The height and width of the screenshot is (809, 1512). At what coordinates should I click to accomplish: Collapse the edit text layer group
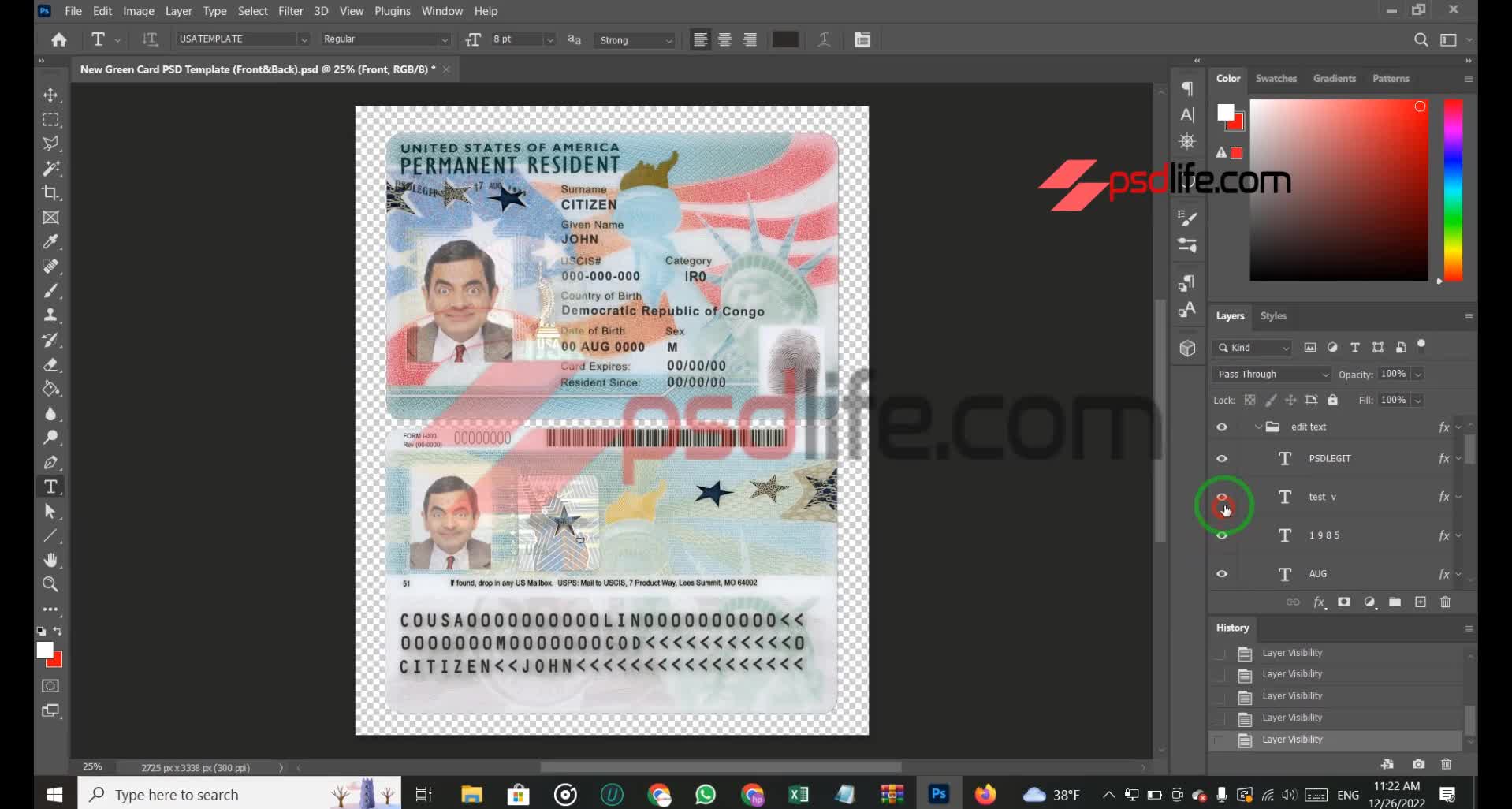[1258, 427]
